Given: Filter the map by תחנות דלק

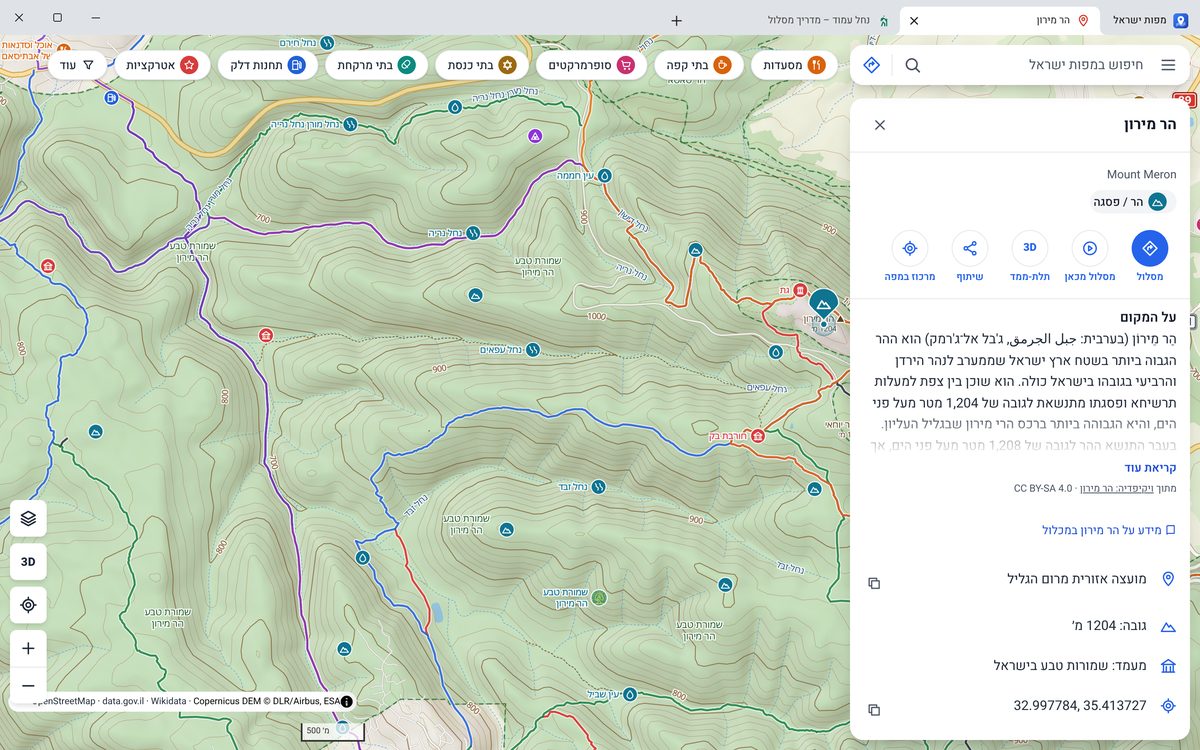Looking at the screenshot, I should coord(266,65).
